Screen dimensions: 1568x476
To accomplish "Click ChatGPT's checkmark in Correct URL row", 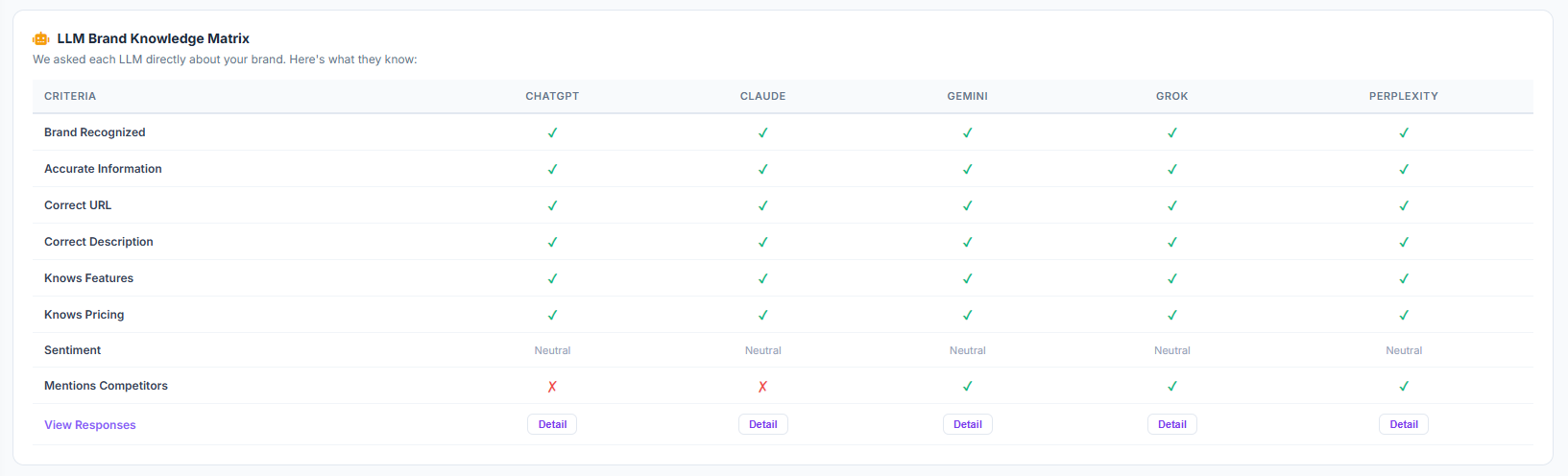I will (552, 206).
